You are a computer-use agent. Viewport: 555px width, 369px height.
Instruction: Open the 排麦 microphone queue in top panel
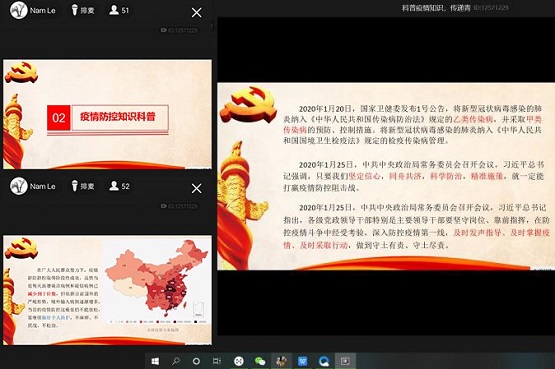(x=83, y=10)
